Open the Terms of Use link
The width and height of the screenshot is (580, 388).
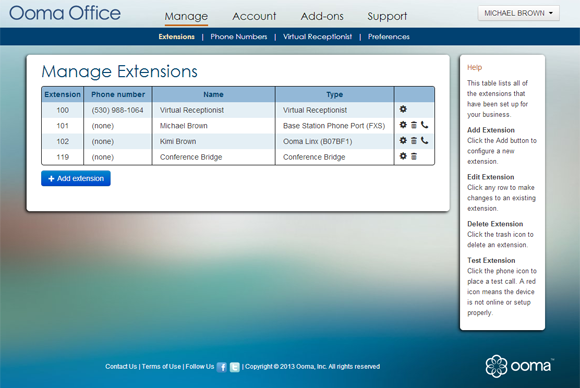161,367
